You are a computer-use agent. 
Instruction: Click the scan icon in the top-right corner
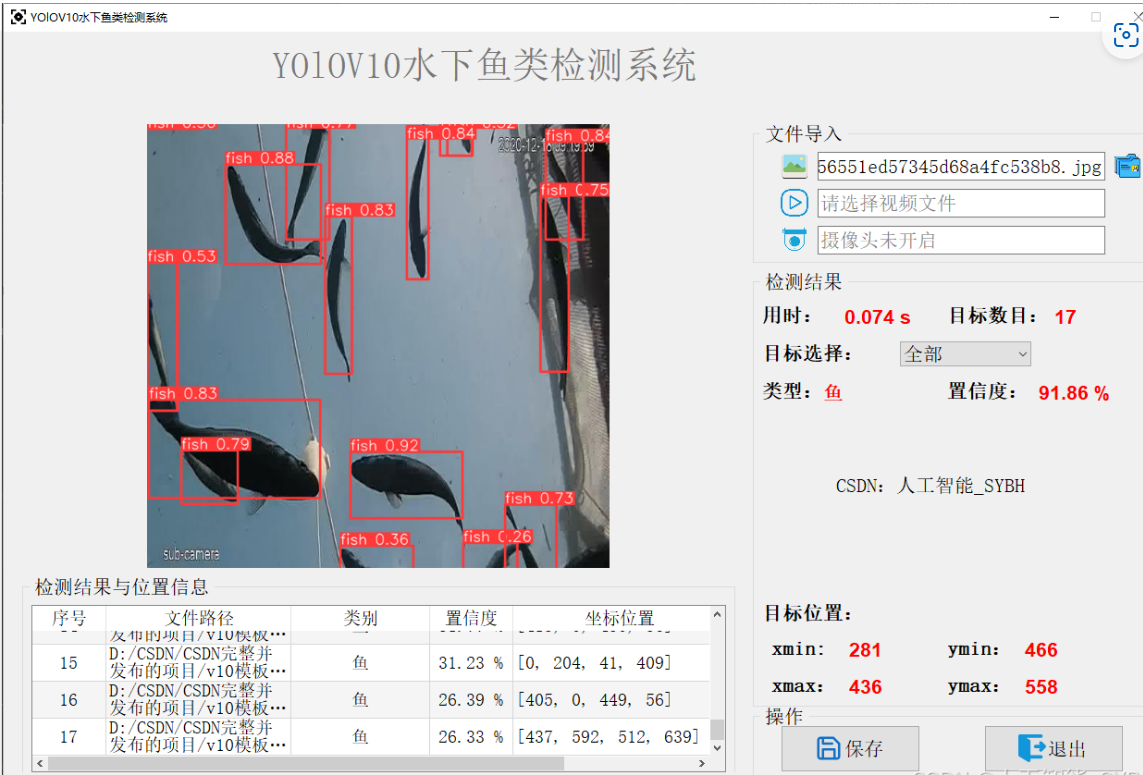pyautogui.click(x=1126, y=35)
